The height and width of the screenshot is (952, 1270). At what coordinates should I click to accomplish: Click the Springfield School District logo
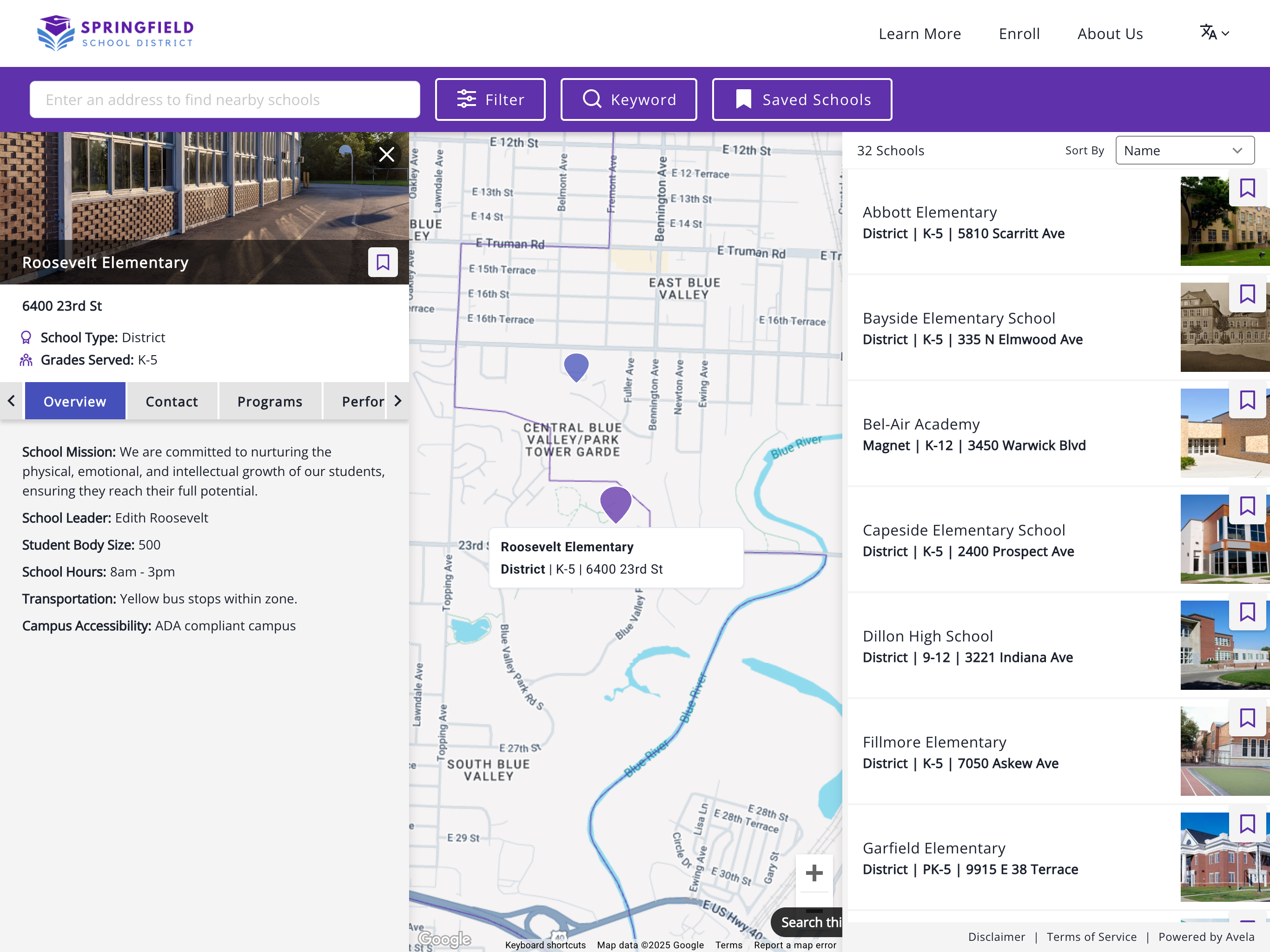114,32
